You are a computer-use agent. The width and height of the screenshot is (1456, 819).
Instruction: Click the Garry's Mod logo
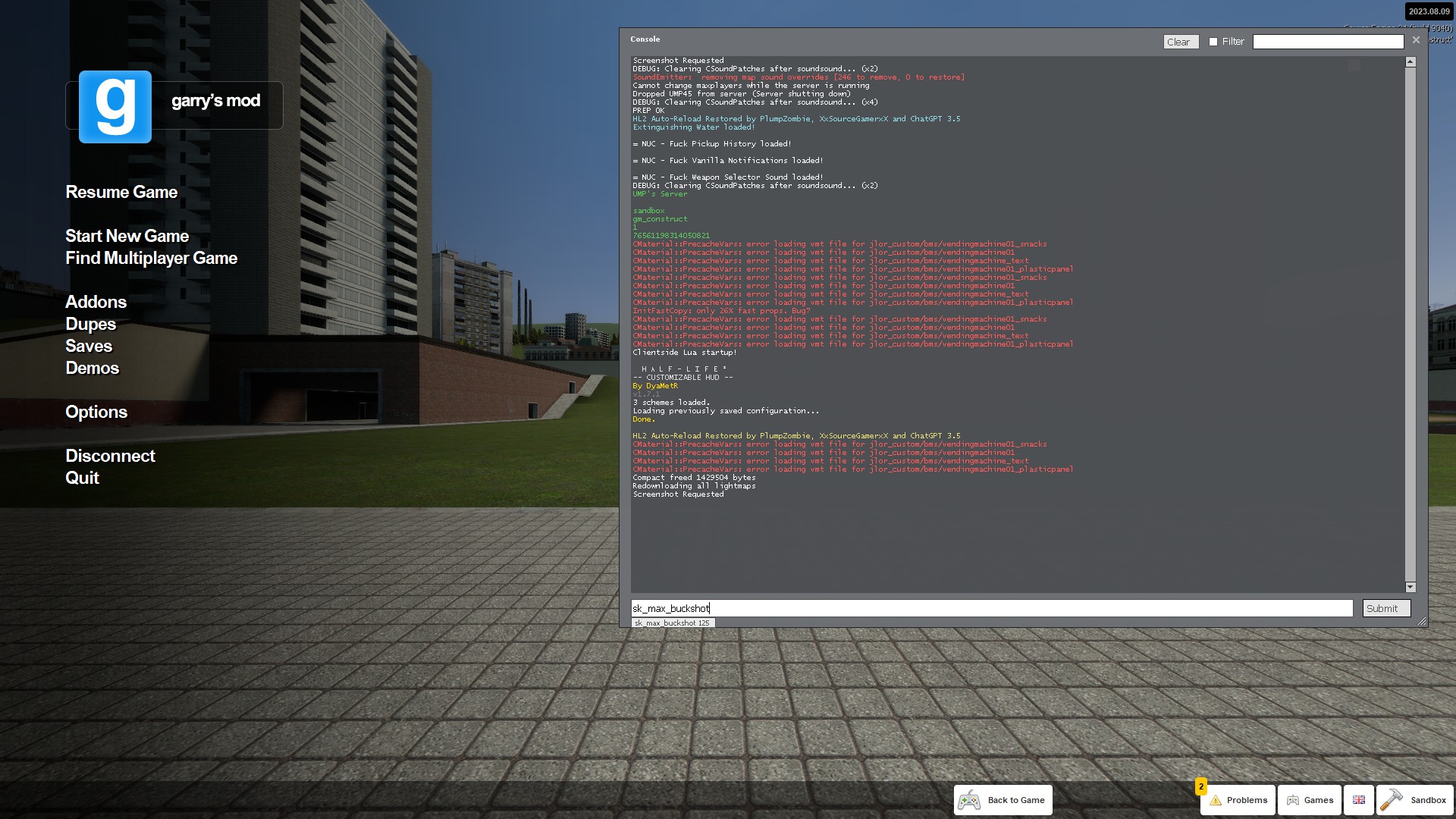point(116,107)
